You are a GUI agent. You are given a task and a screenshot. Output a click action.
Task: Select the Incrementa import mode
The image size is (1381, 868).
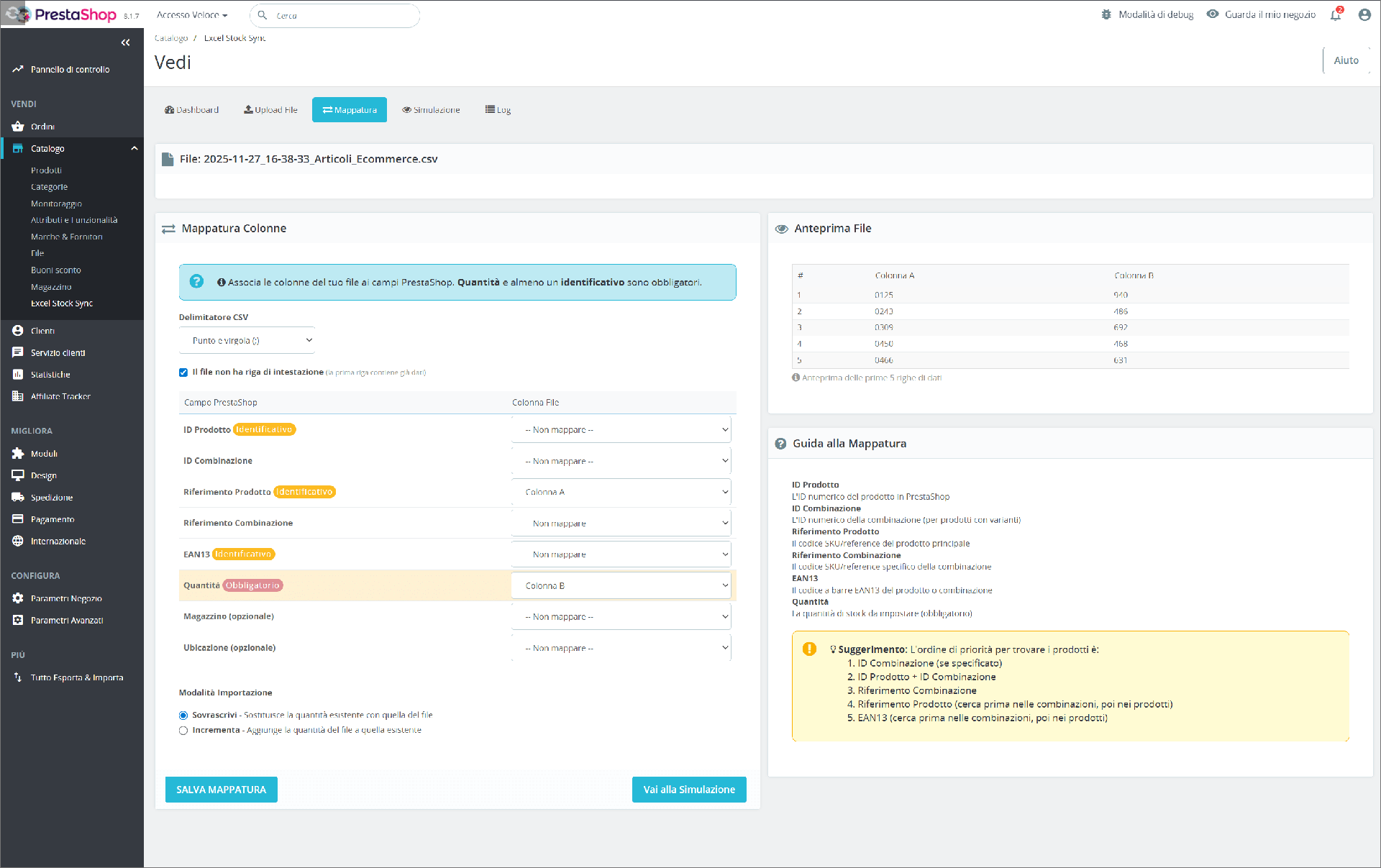pyautogui.click(x=183, y=731)
